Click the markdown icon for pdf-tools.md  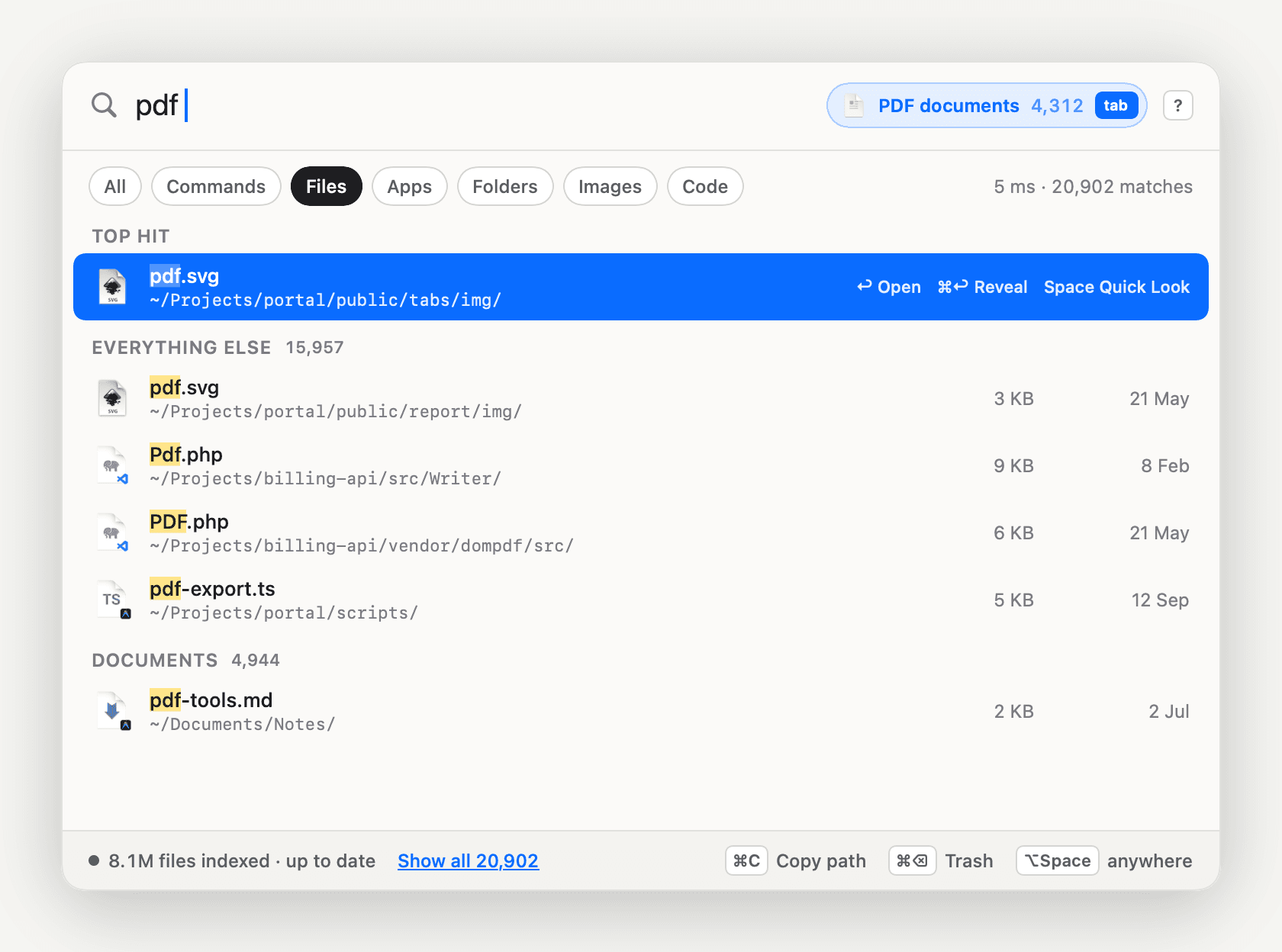point(114,711)
